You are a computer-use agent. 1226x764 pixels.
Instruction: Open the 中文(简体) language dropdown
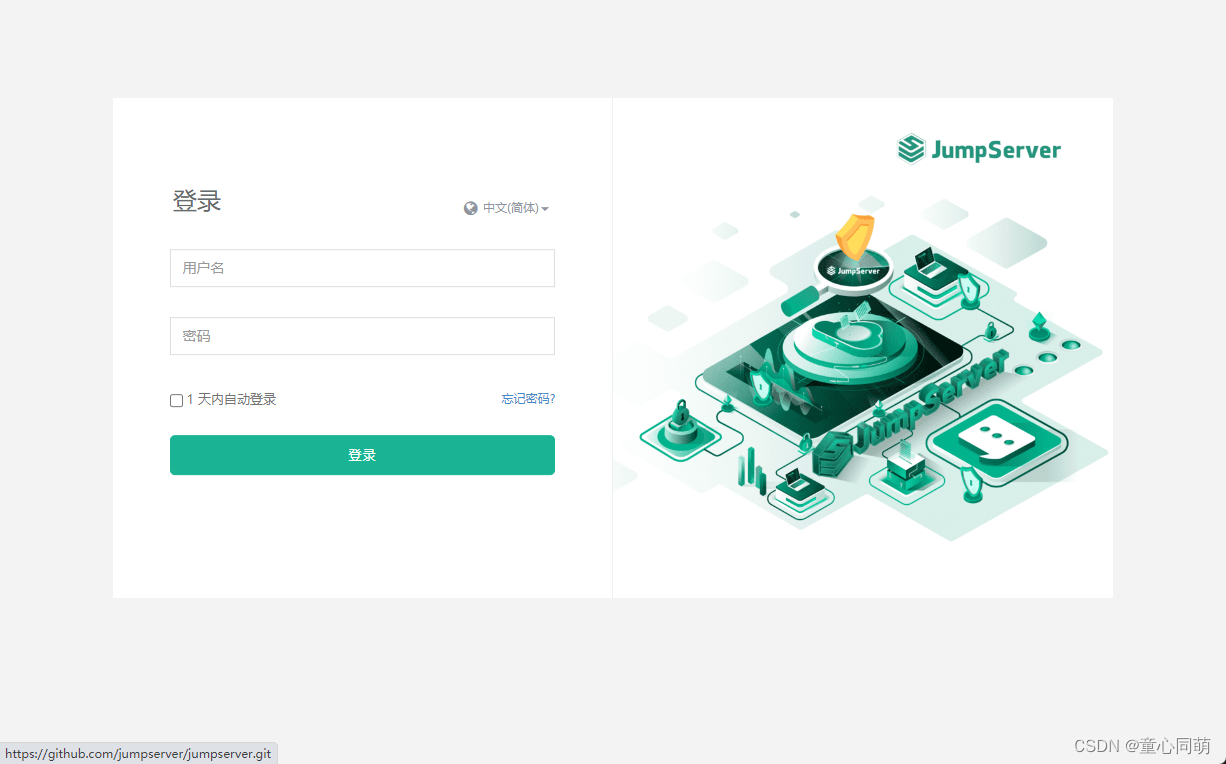507,208
